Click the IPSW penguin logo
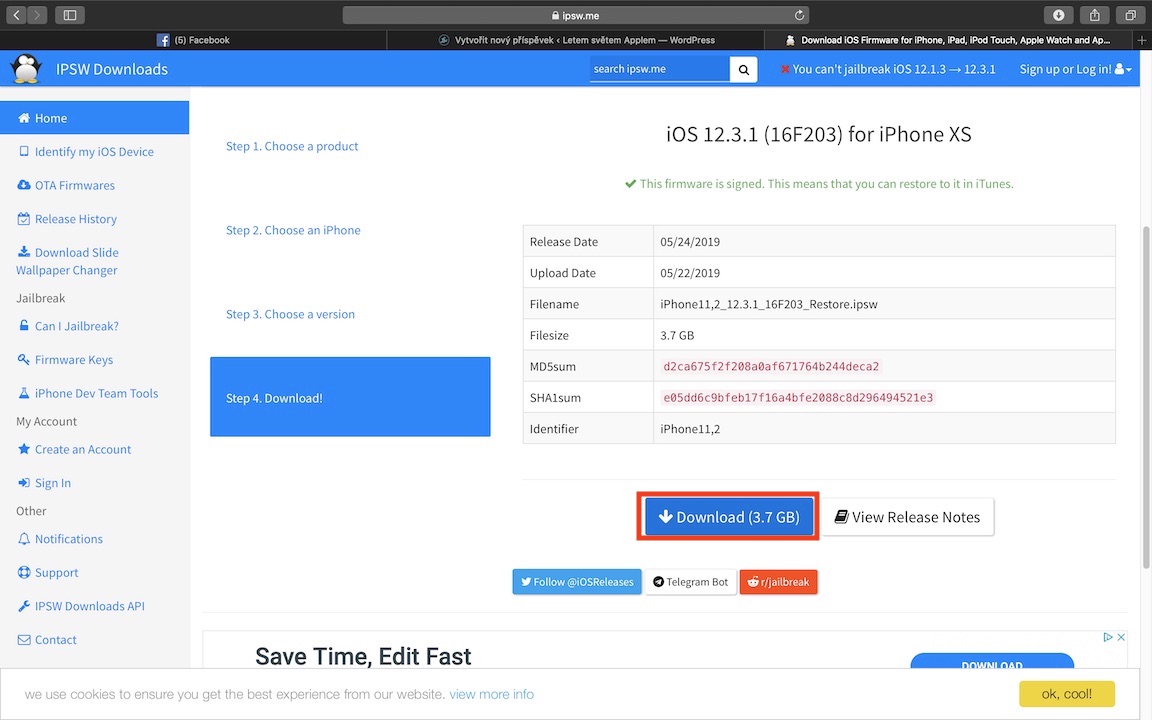 [x=26, y=68]
